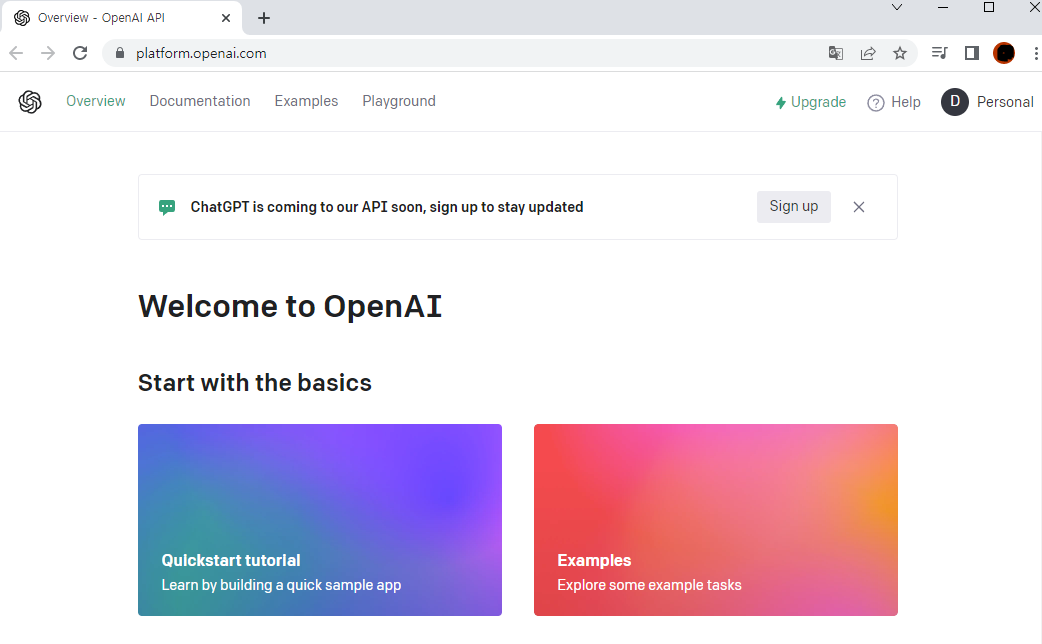
Task: Click the D profile avatar
Action: coord(955,102)
